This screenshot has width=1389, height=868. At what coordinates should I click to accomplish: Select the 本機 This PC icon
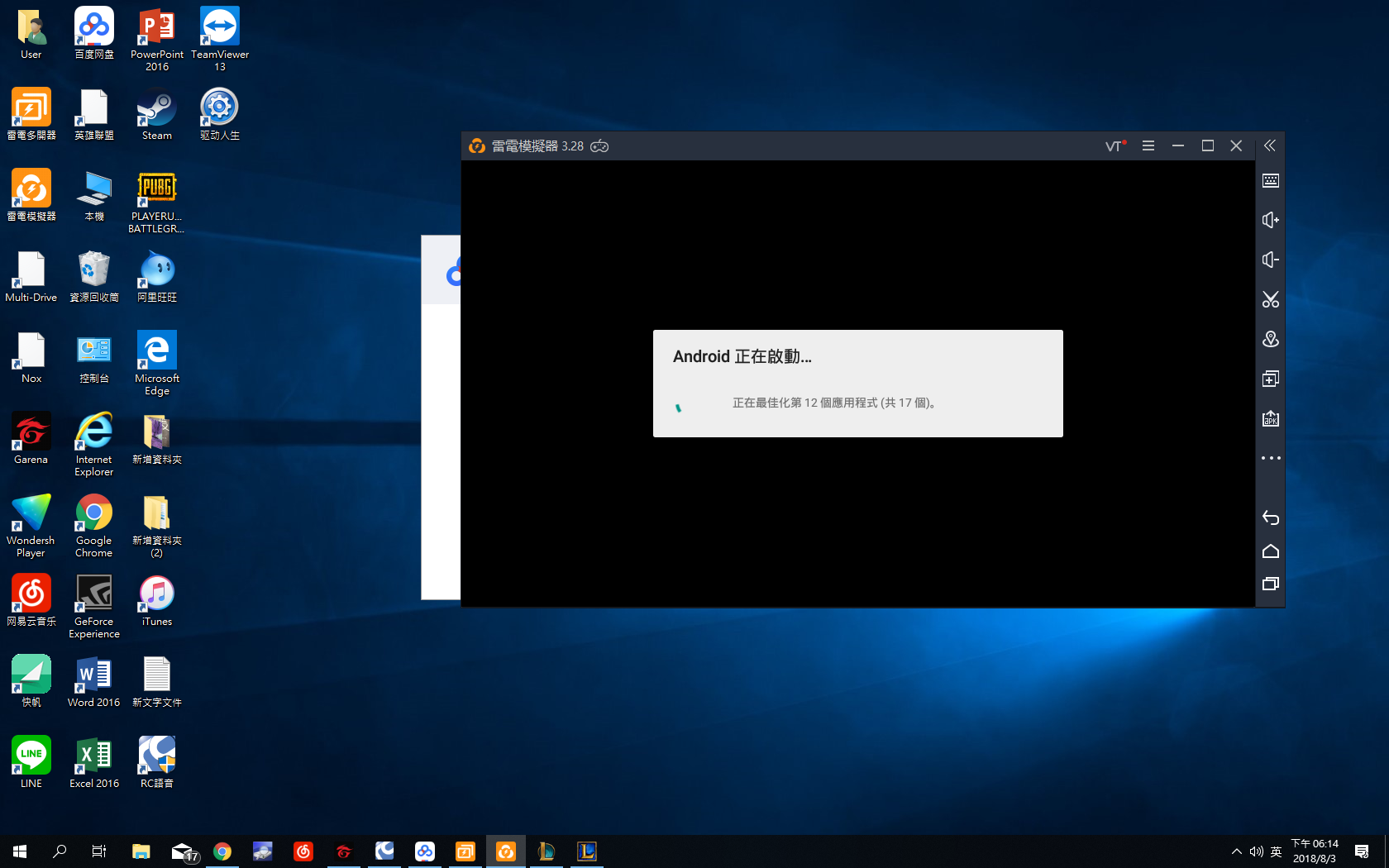pos(94,195)
